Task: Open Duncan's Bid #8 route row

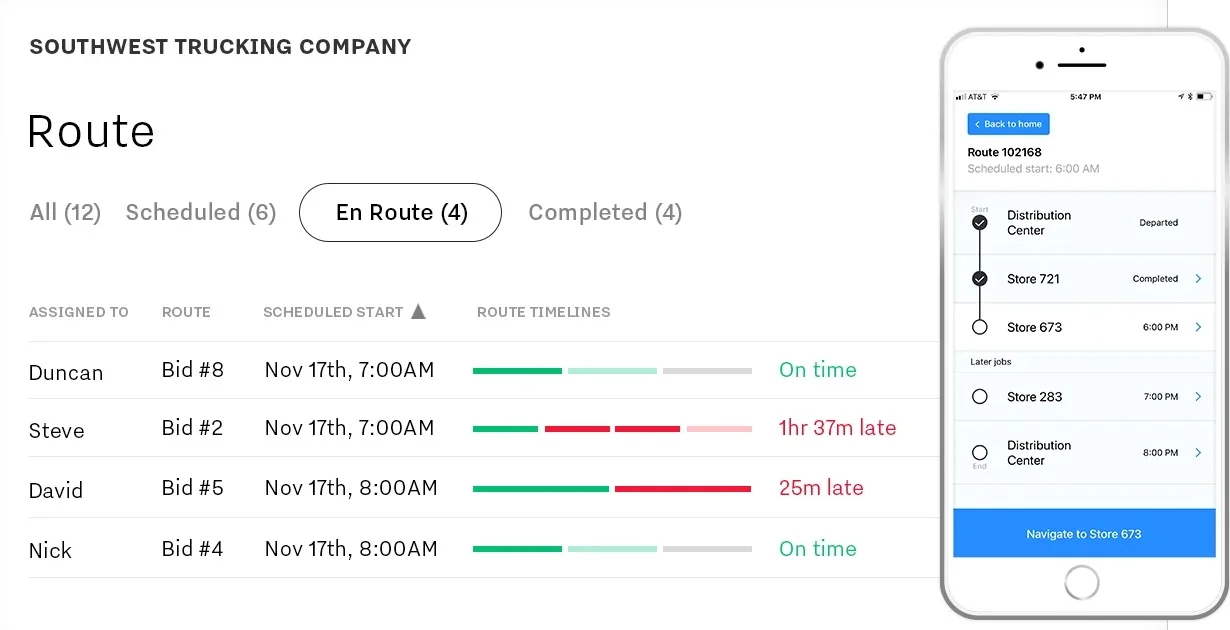Action: click(484, 371)
